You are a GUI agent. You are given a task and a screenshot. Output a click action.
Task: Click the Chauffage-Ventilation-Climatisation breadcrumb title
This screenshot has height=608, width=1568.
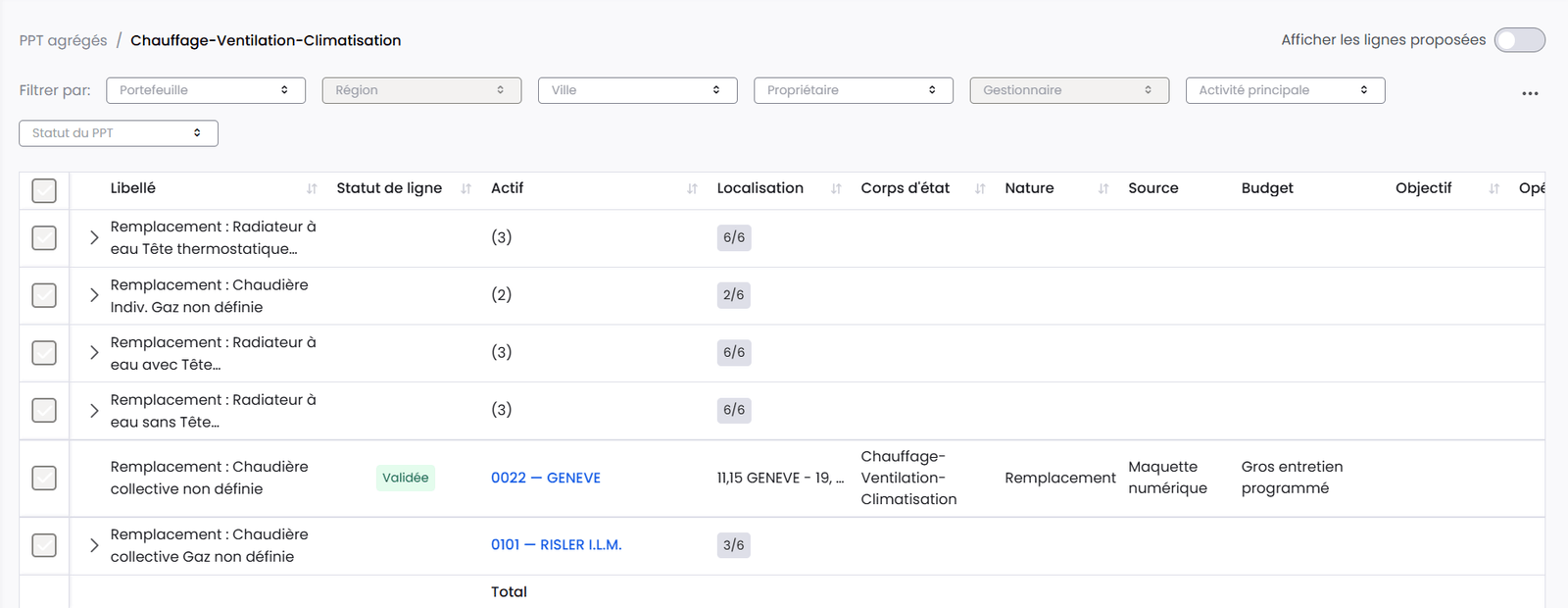pos(266,40)
